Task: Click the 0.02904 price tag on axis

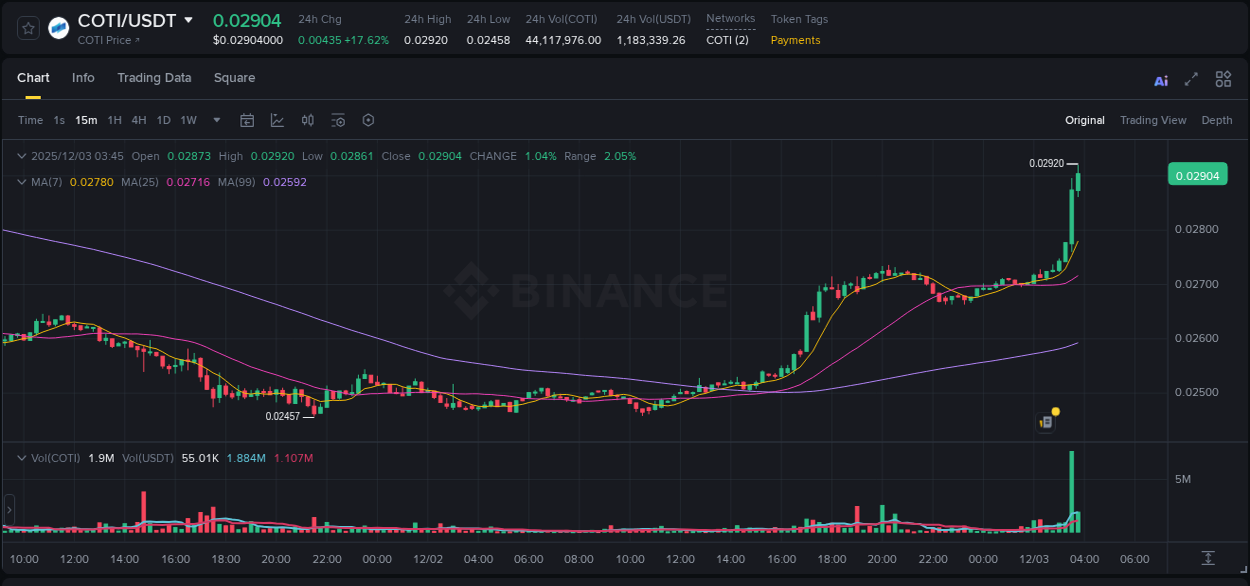Action: (1197, 174)
